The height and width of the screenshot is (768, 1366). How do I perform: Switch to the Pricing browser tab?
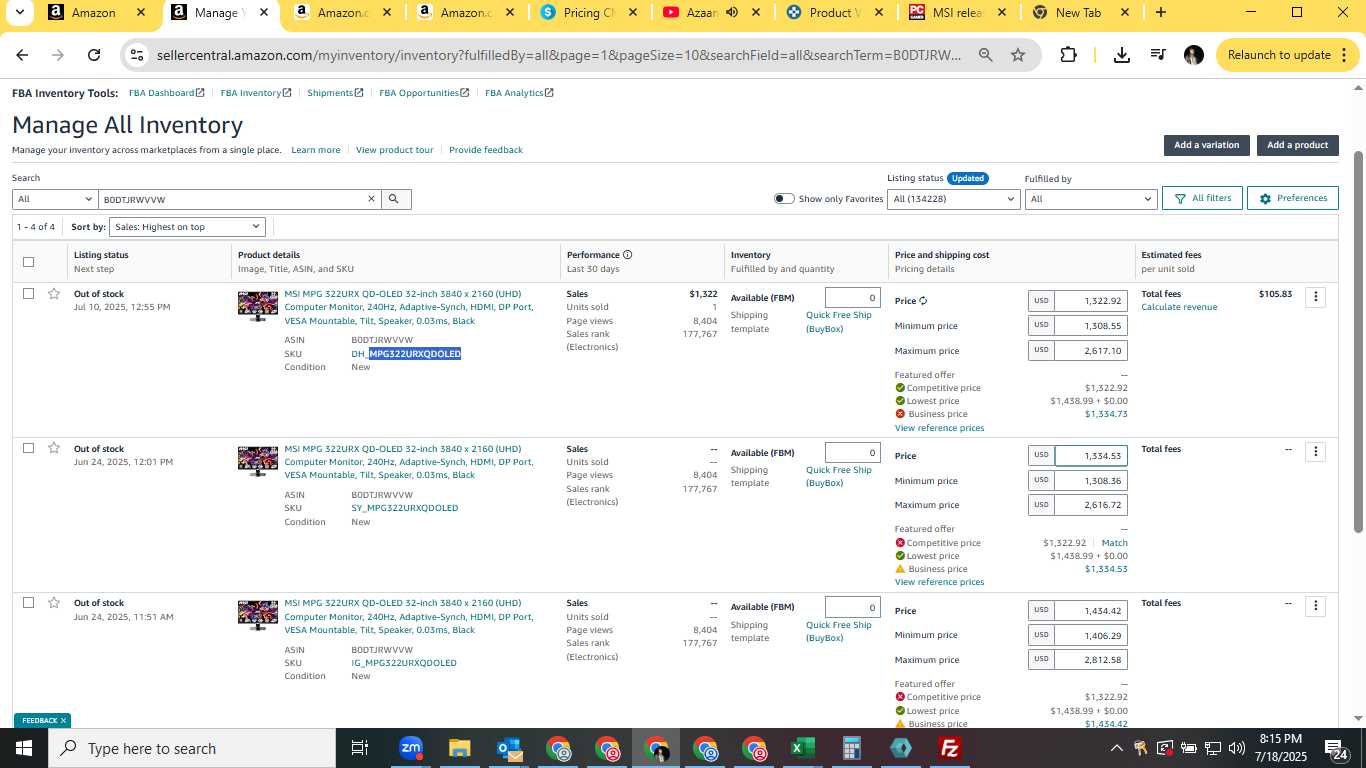point(590,13)
